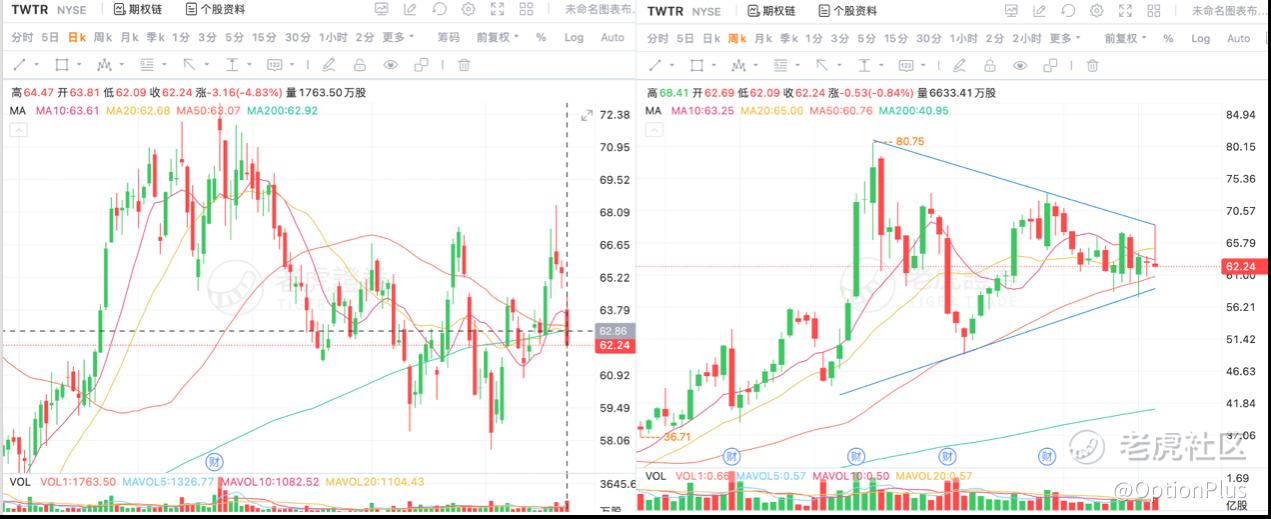The width and height of the screenshot is (1271, 519).
Task: Delete drawings with trash icon in right chart
Action: click(1092, 65)
